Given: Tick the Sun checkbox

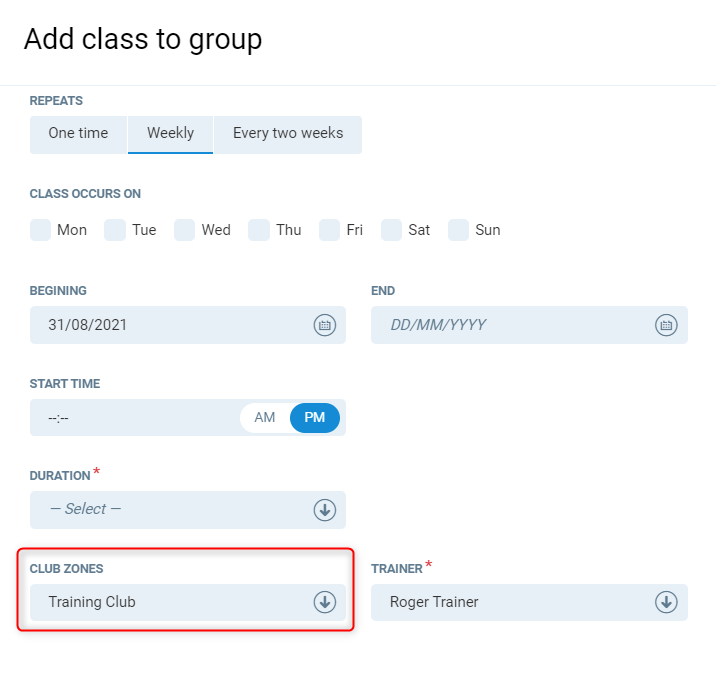Looking at the screenshot, I should coord(459,230).
